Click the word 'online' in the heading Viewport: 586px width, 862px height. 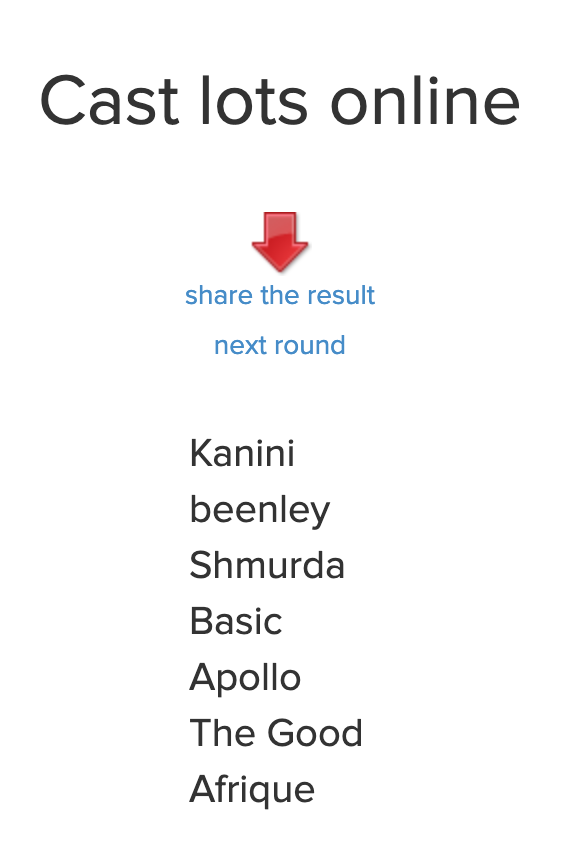[425, 101]
